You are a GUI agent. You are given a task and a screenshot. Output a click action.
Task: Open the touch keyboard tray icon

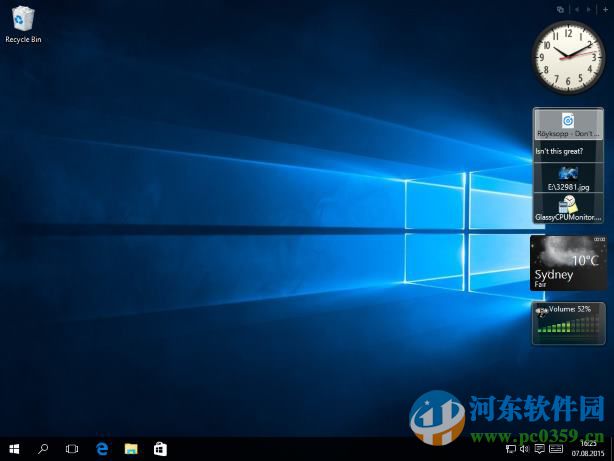click(556, 449)
